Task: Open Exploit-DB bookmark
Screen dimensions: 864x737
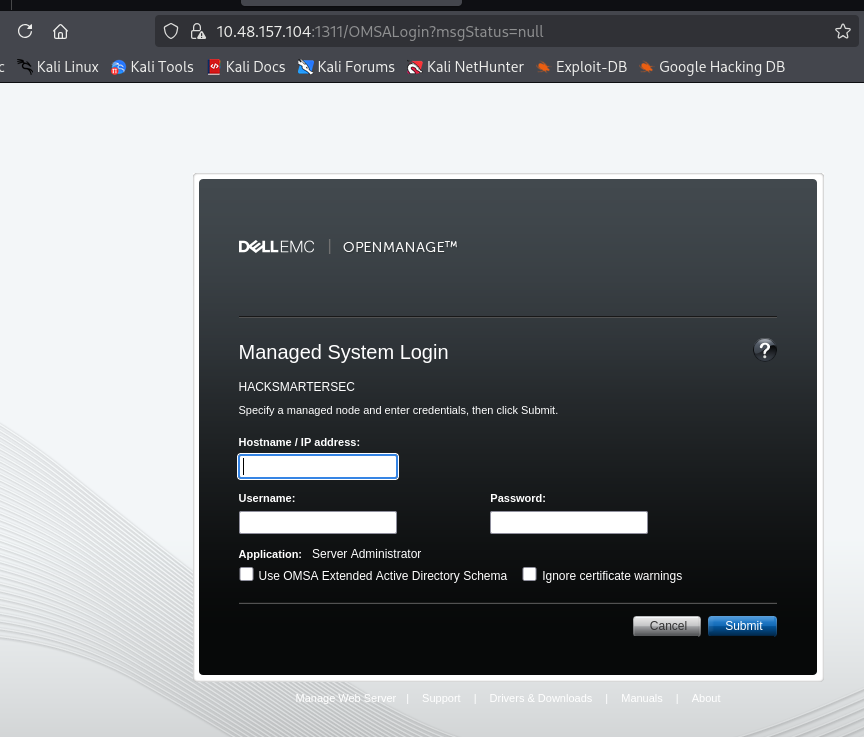Action: pyautogui.click(x=582, y=67)
